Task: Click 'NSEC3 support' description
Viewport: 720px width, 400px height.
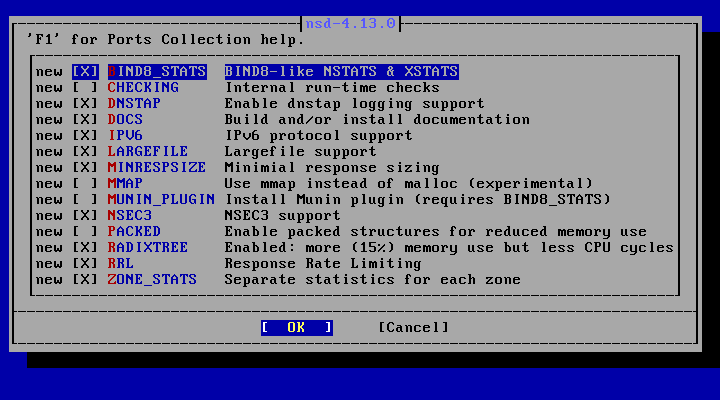Action: (283, 216)
